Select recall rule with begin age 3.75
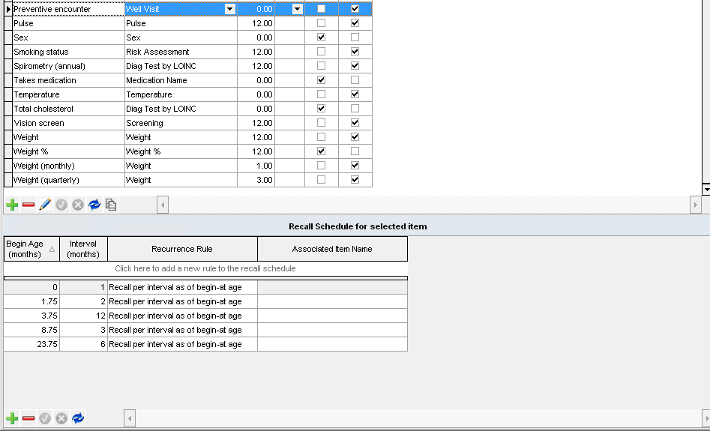This screenshot has height=431, width=710. (32, 316)
